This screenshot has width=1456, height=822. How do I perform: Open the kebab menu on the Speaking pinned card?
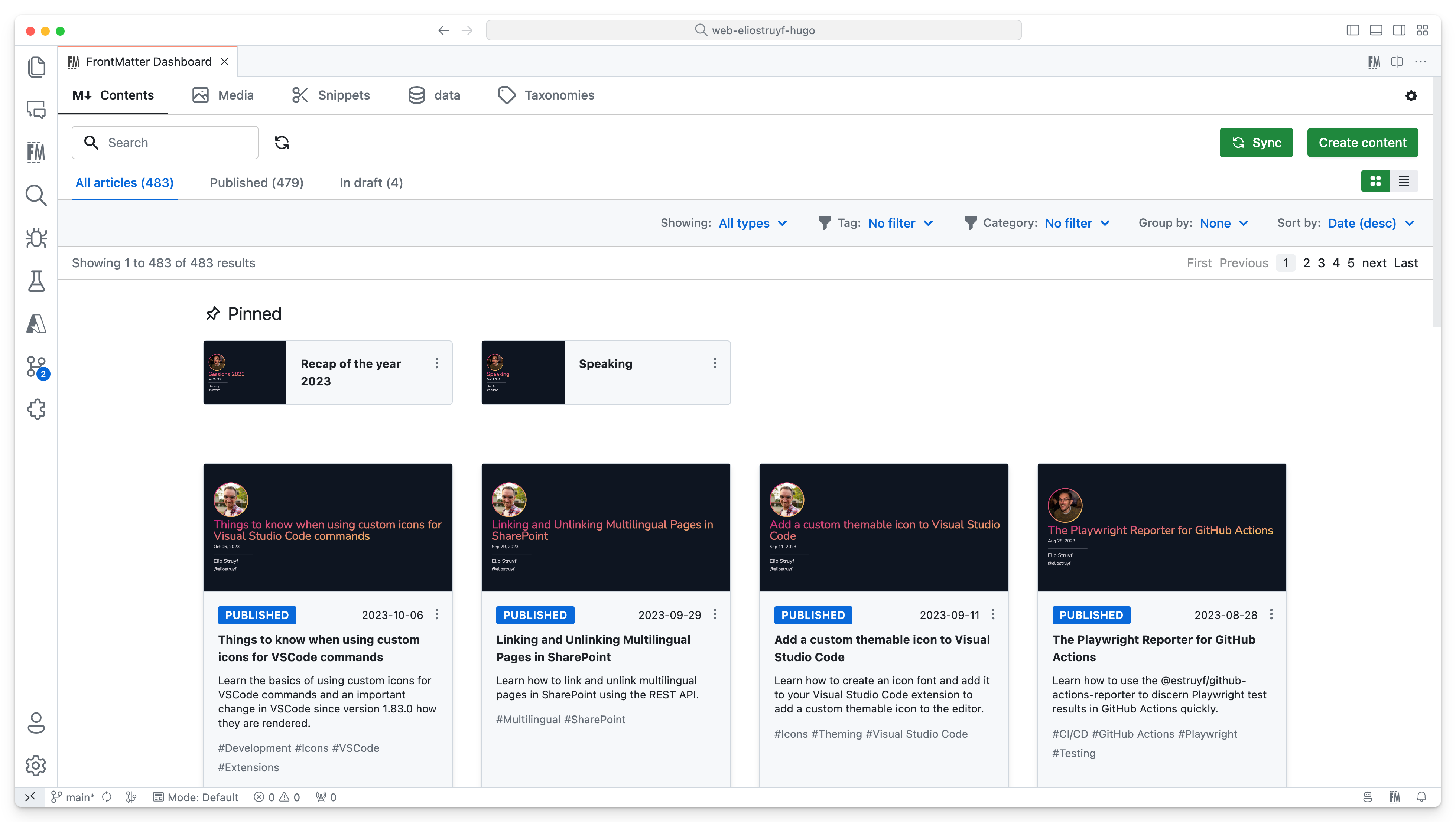coord(714,363)
